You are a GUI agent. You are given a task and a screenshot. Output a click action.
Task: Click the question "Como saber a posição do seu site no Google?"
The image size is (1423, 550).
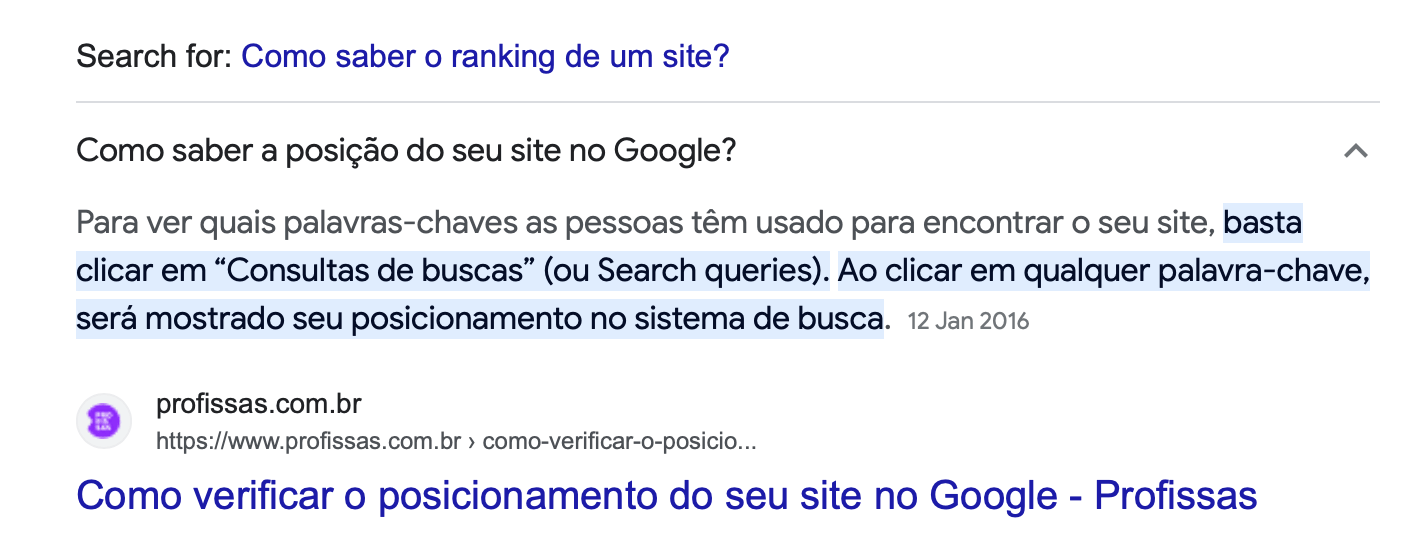(406, 152)
